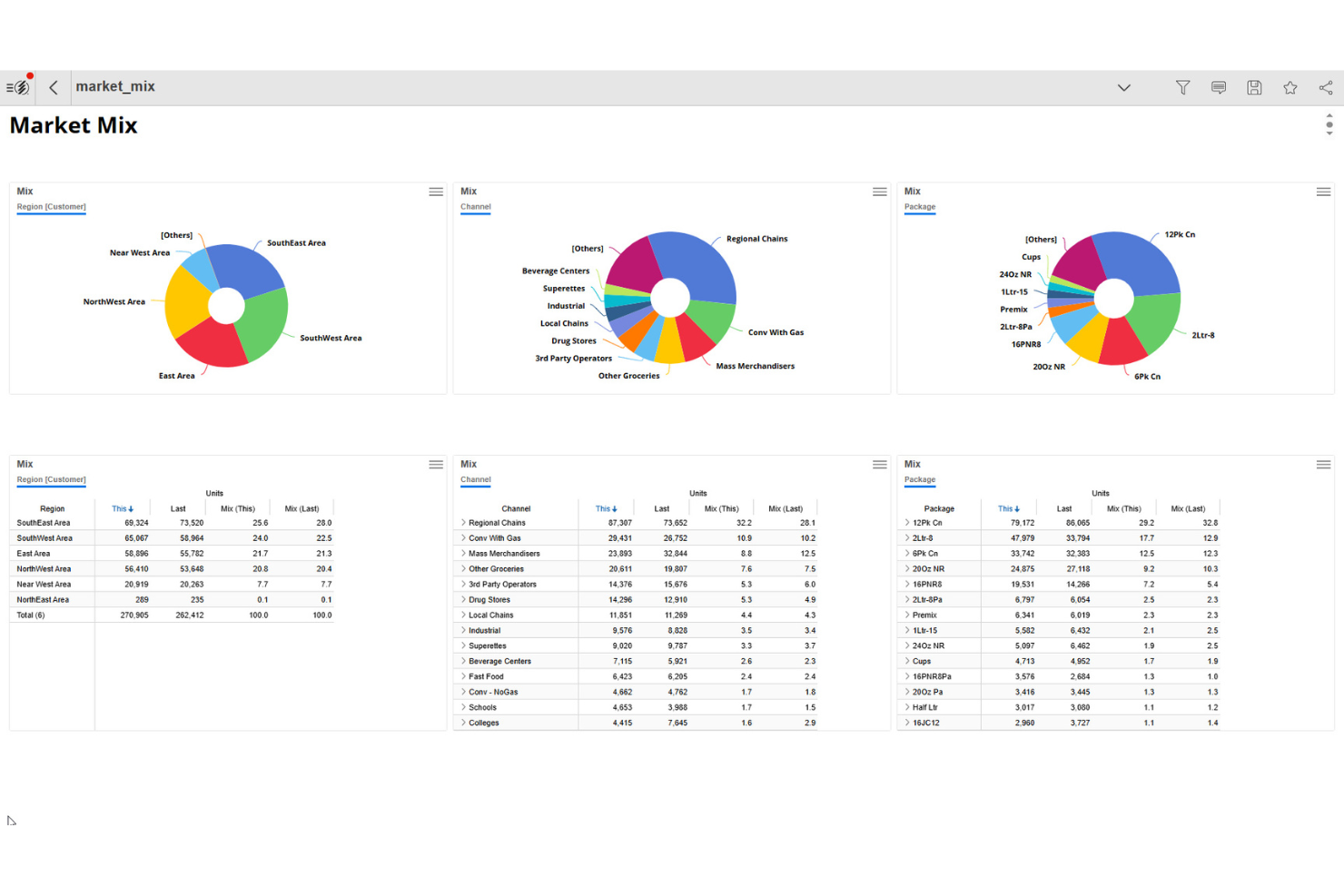Select Channel tab in table panel
Image resolution: width=1344 pixels, height=896 pixels.
tap(476, 479)
